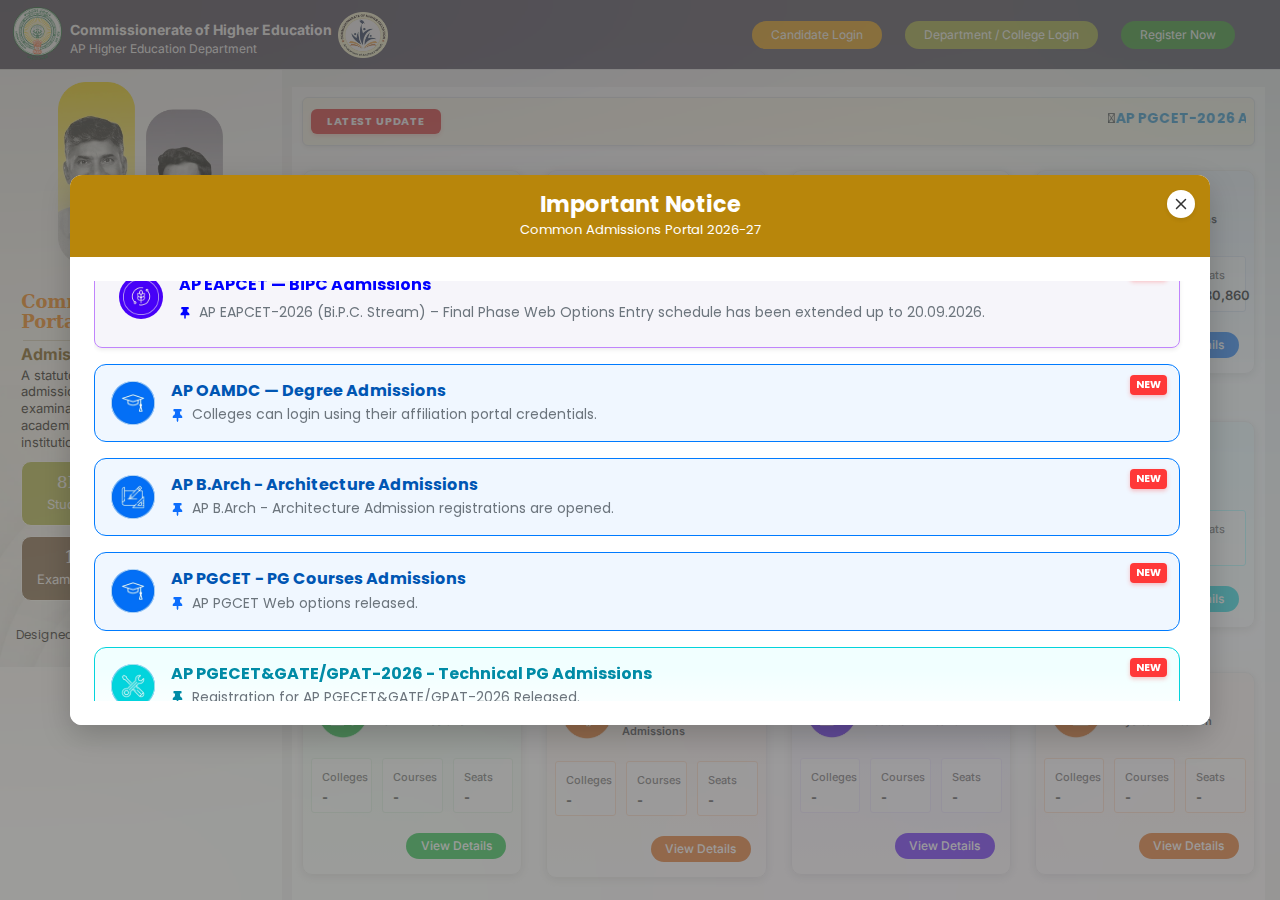Click the AP EAPCET BiPC purple circular icon

tap(141, 297)
